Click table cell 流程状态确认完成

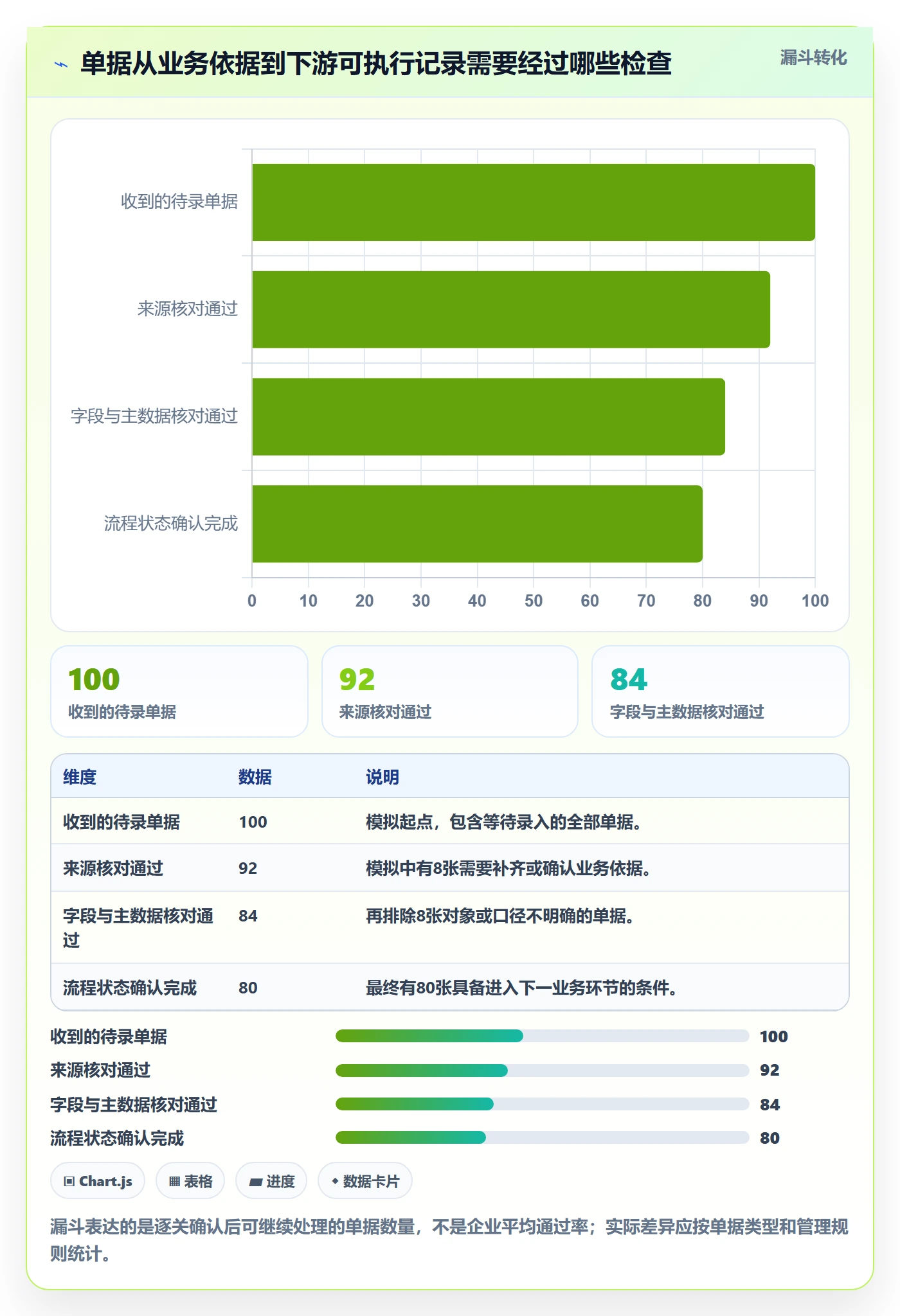[130, 988]
